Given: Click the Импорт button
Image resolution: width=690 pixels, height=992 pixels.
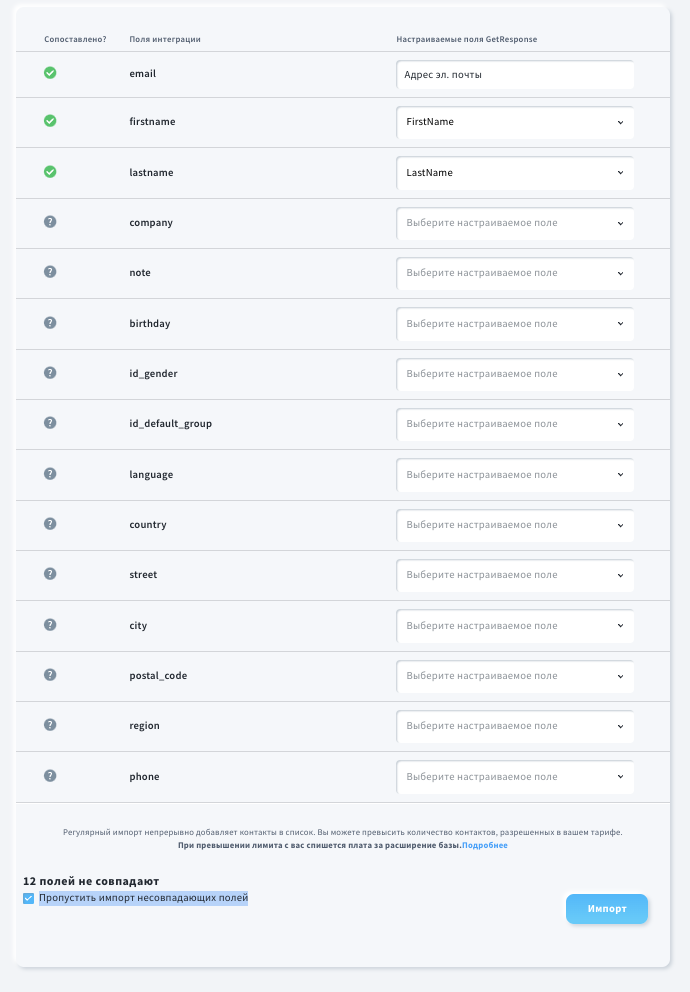Looking at the screenshot, I should pyautogui.click(x=607, y=908).
